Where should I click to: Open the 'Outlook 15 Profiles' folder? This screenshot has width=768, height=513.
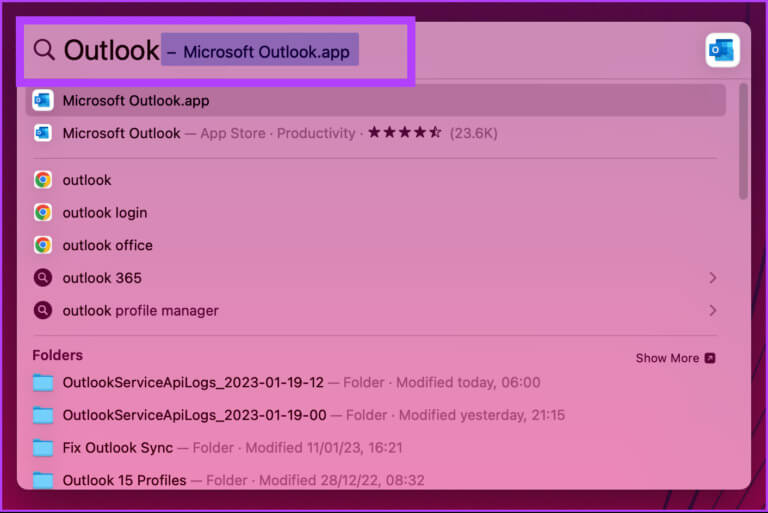click(376, 480)
